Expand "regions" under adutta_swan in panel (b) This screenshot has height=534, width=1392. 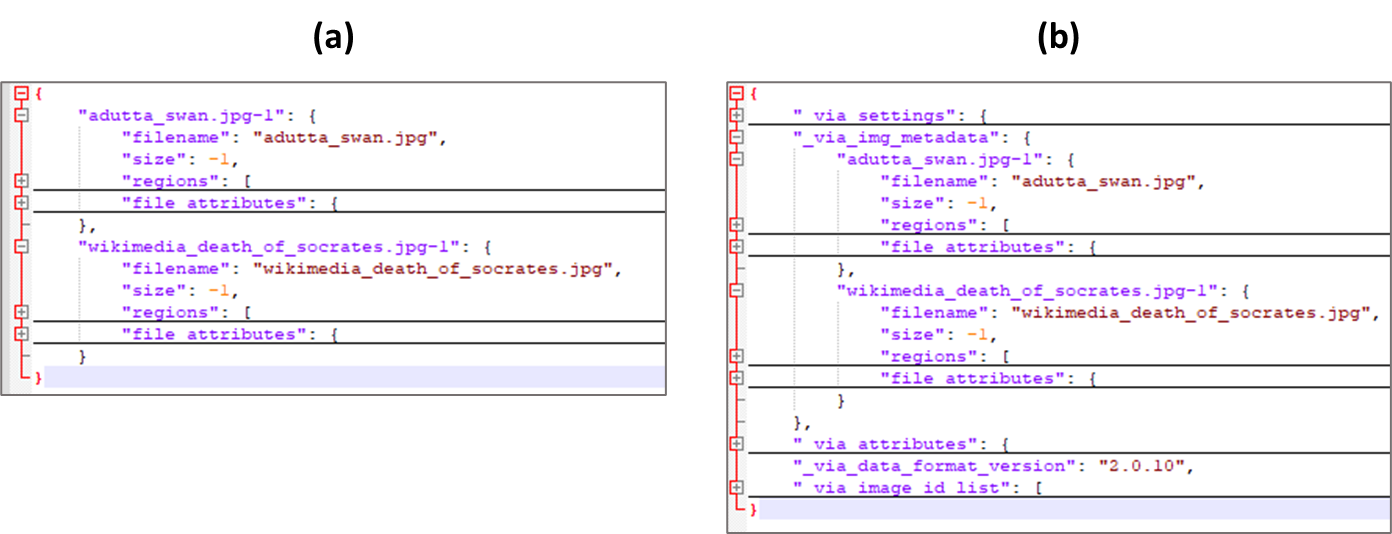click(737, 225)
